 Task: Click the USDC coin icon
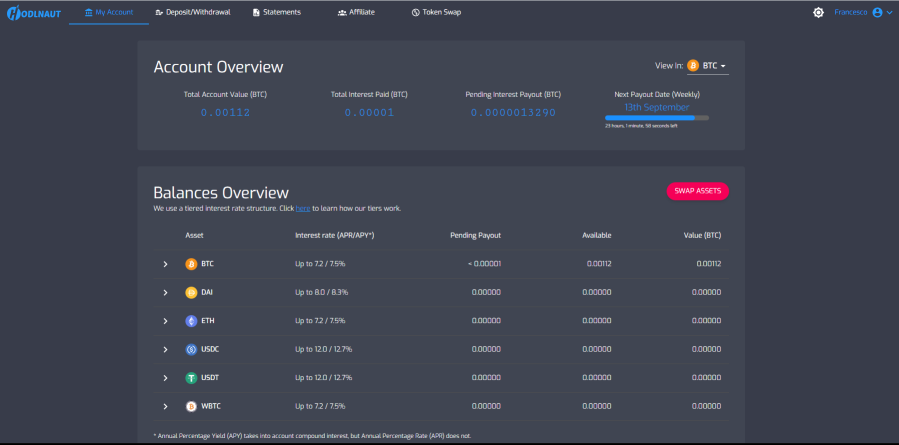click(191, 349)
